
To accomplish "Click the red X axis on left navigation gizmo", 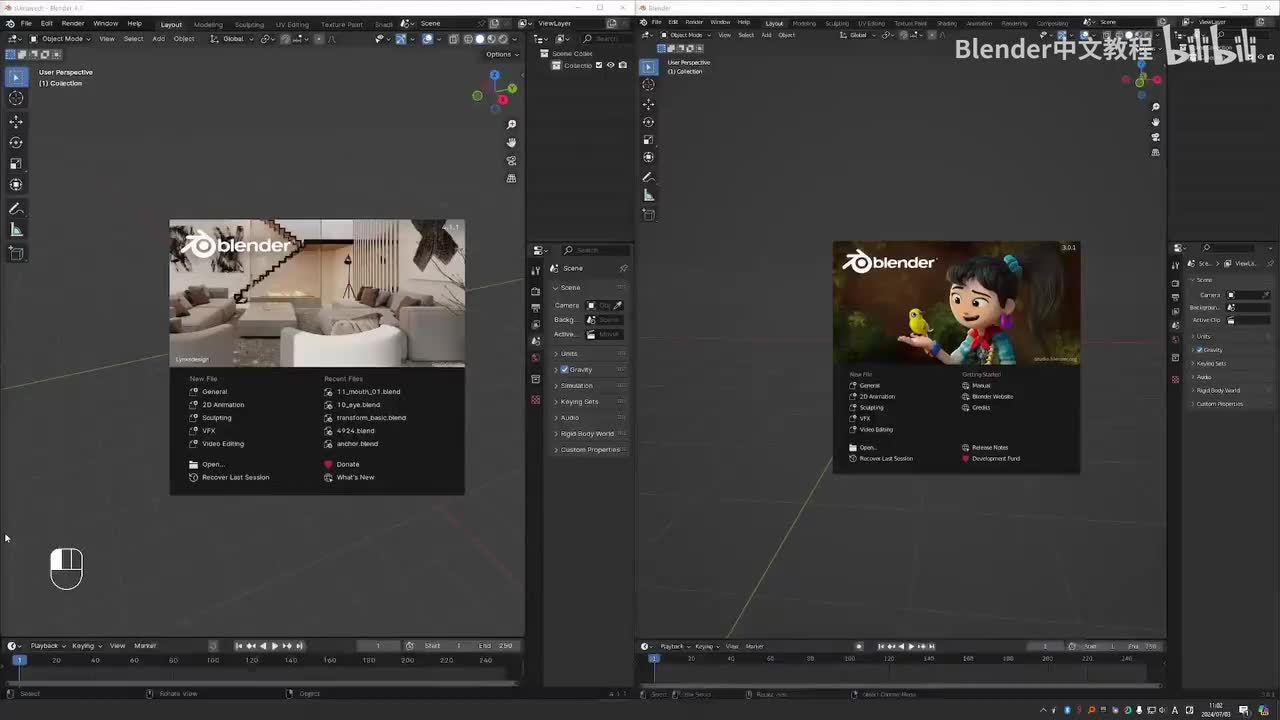I will [502, 99].
